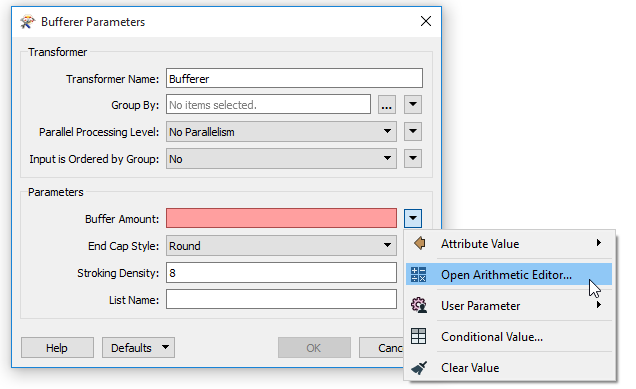The image size is (636, 389).
Task: Click the Attribute Value tag icon
Action: 419,243
